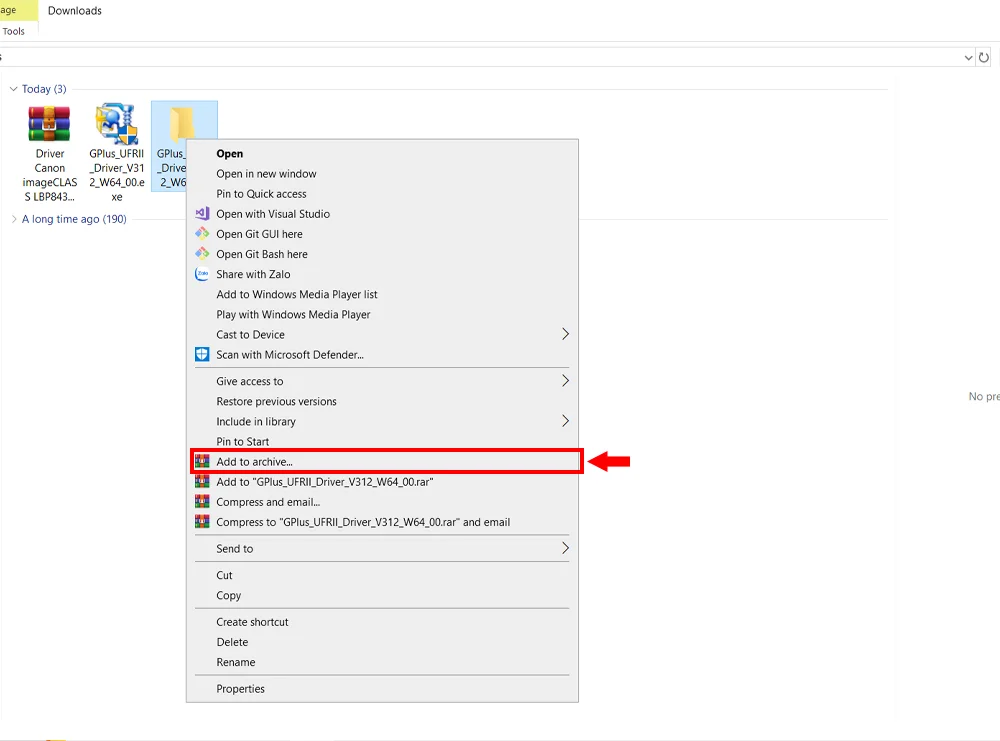Select Share with Zalo
This screenshot has width=1000, height=741.
pos(382,274)
